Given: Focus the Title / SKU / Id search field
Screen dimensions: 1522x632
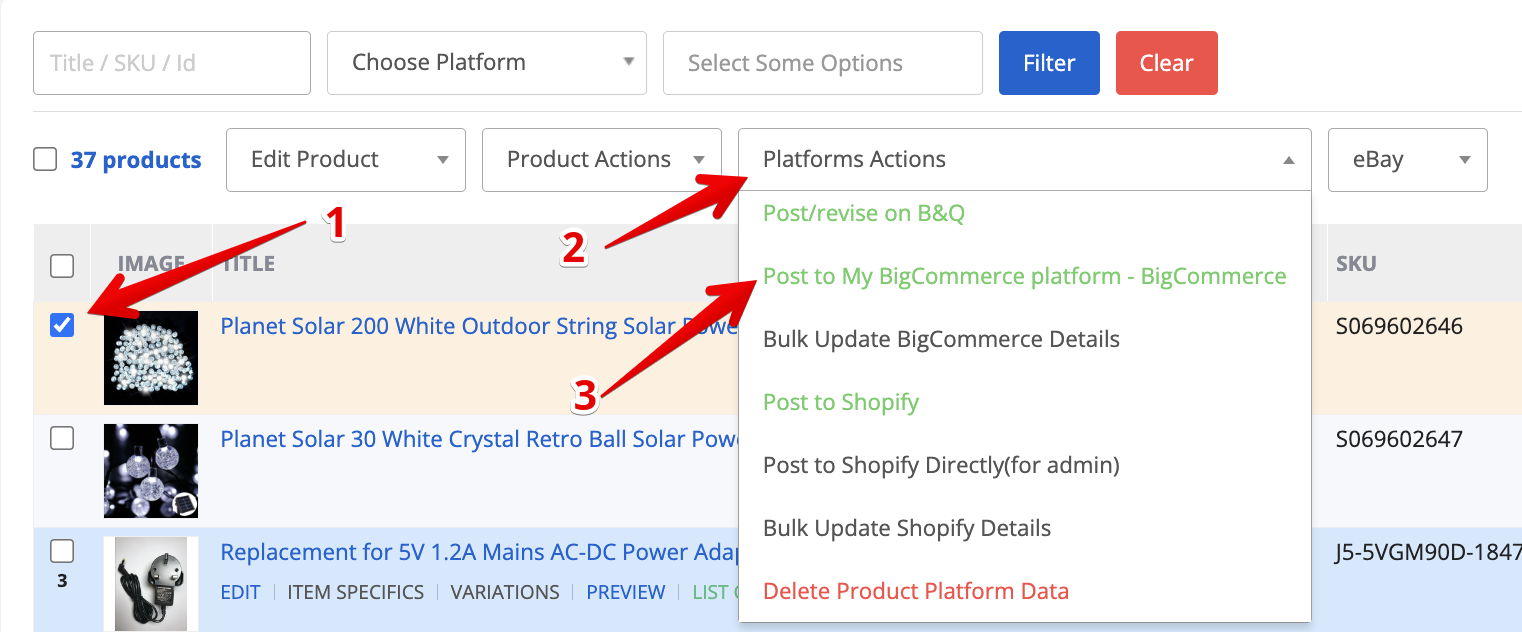Looking at the screenshot, I should tap(172, 63).
